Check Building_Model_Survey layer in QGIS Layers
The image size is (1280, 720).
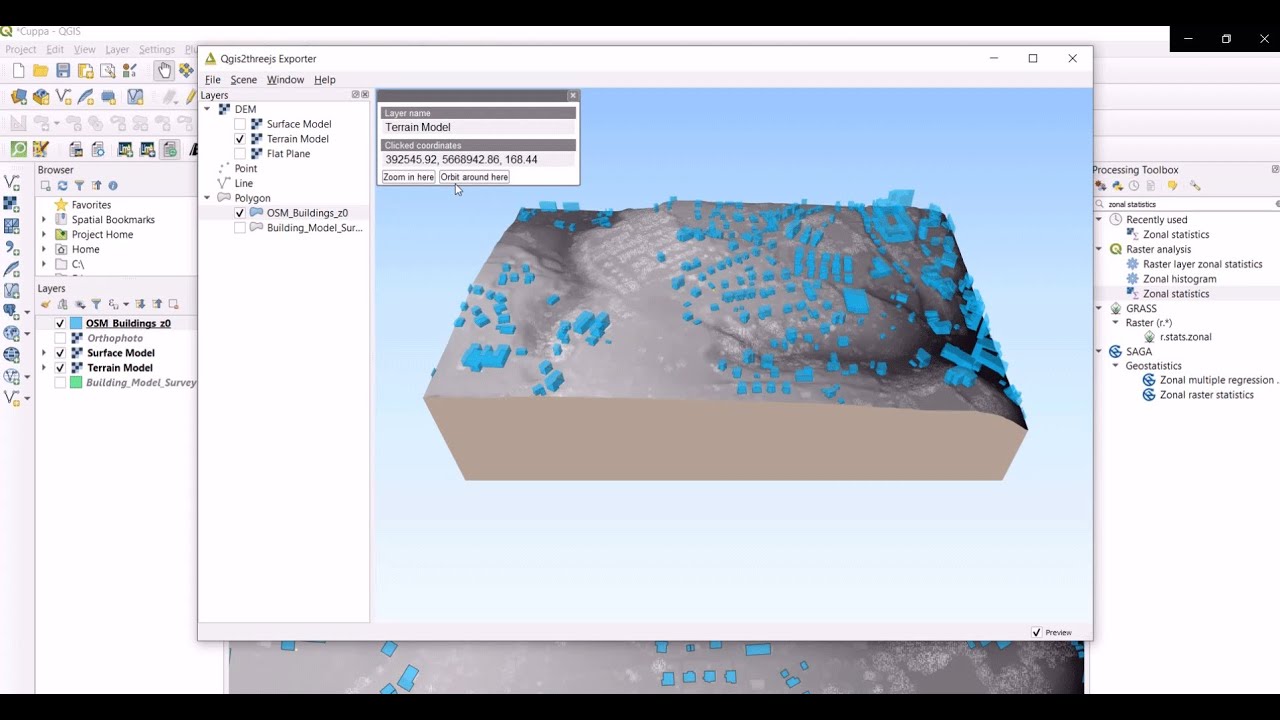(x=60, y=382)
